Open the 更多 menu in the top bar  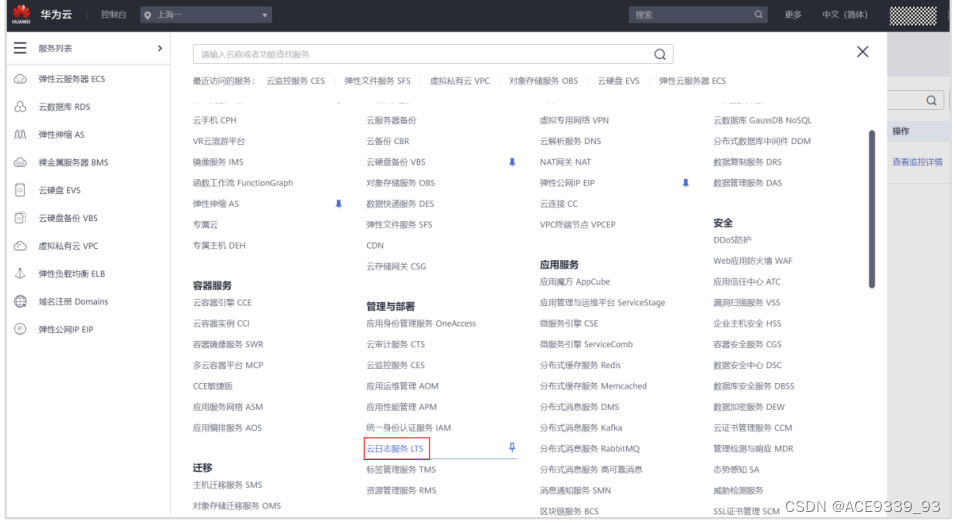coord(793,15)
